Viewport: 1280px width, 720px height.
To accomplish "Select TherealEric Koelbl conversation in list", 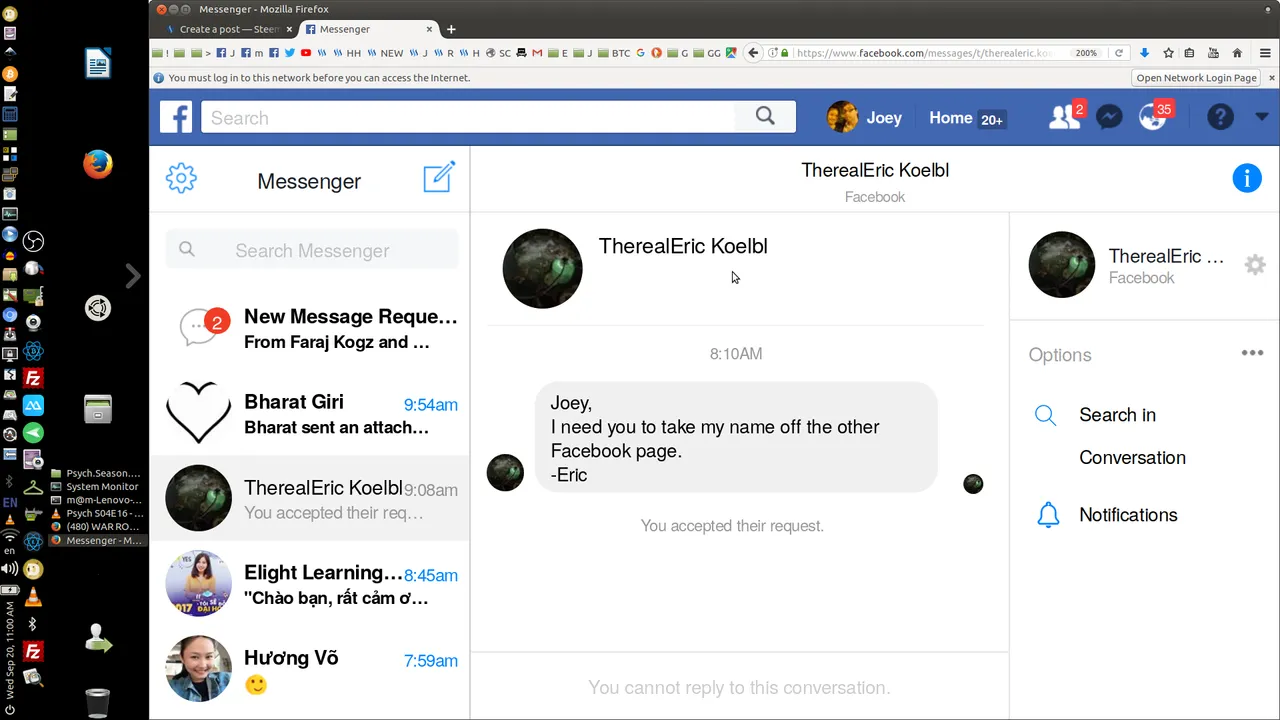I will pos(310,499).
